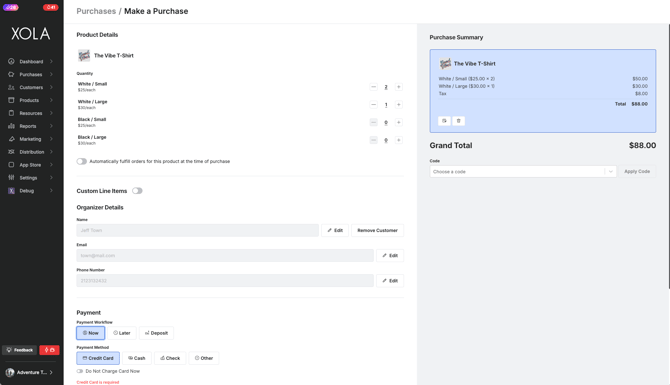Enable Custom Line Items toggle
Screen dimensions: 670x385
[137, 191]
